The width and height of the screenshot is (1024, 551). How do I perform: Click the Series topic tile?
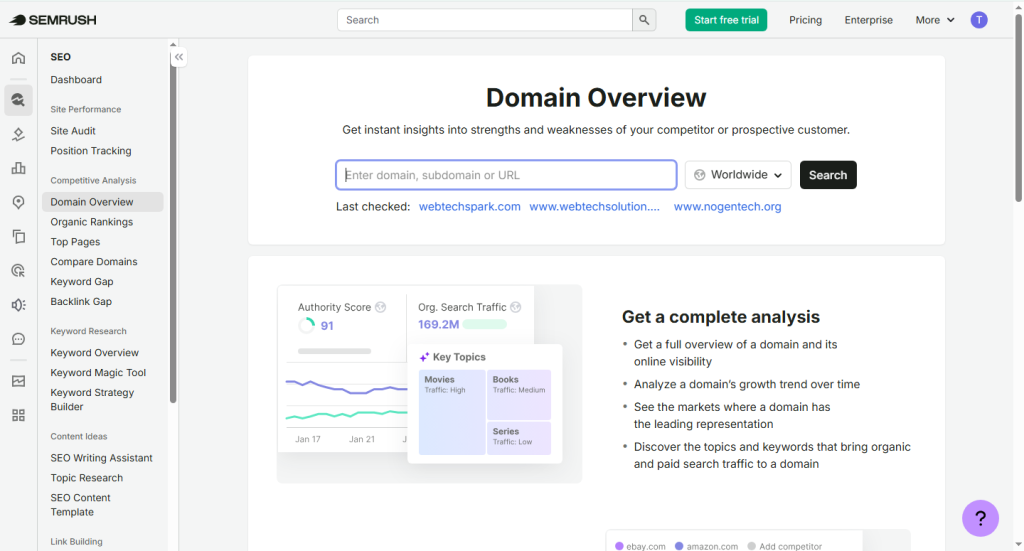click(x=519, y=438)
